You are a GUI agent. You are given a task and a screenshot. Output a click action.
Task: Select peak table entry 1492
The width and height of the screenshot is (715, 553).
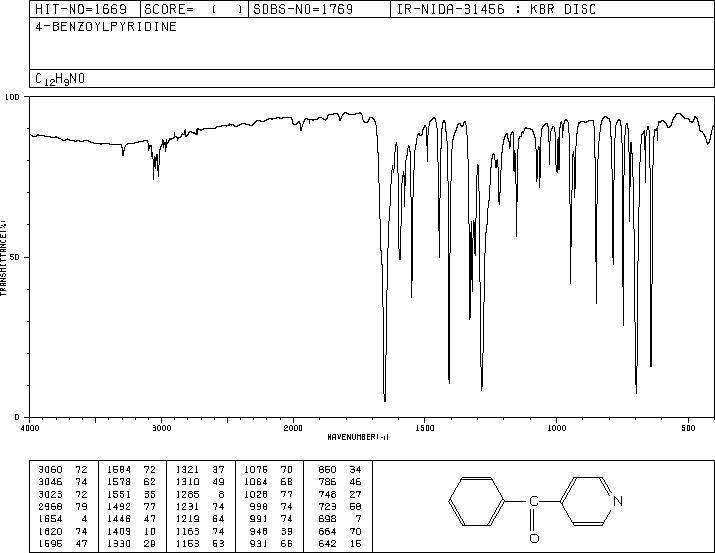119,506
